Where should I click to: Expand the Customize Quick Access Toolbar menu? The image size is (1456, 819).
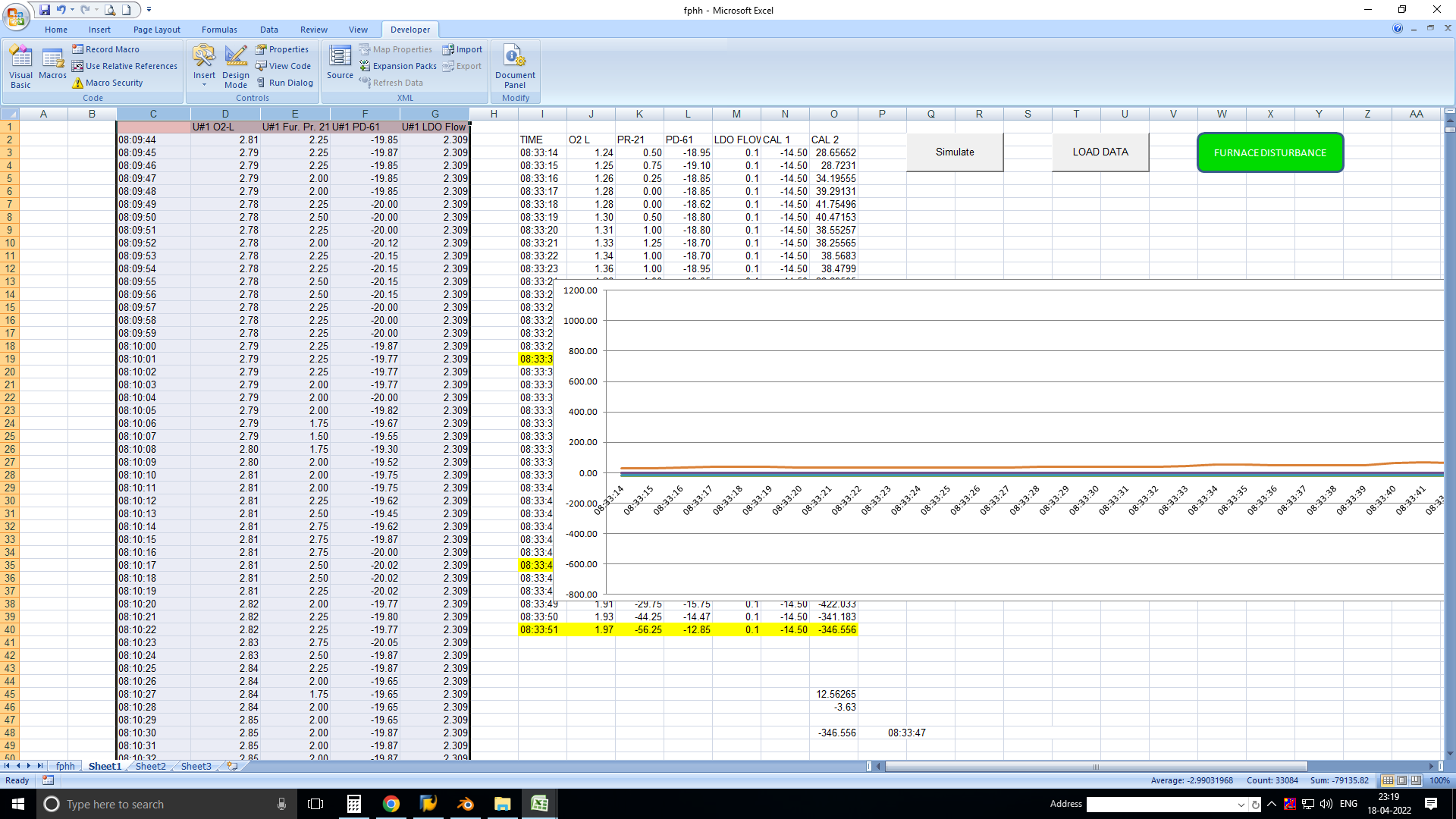[x=149, y=10]
